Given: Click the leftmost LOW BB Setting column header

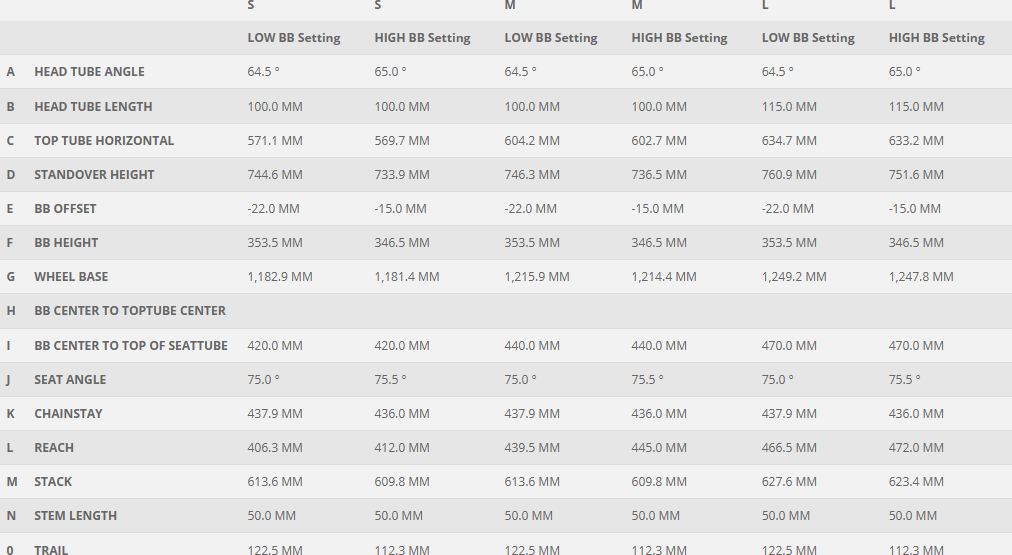Looking at the screenshot, I should [x=294, y=38].
